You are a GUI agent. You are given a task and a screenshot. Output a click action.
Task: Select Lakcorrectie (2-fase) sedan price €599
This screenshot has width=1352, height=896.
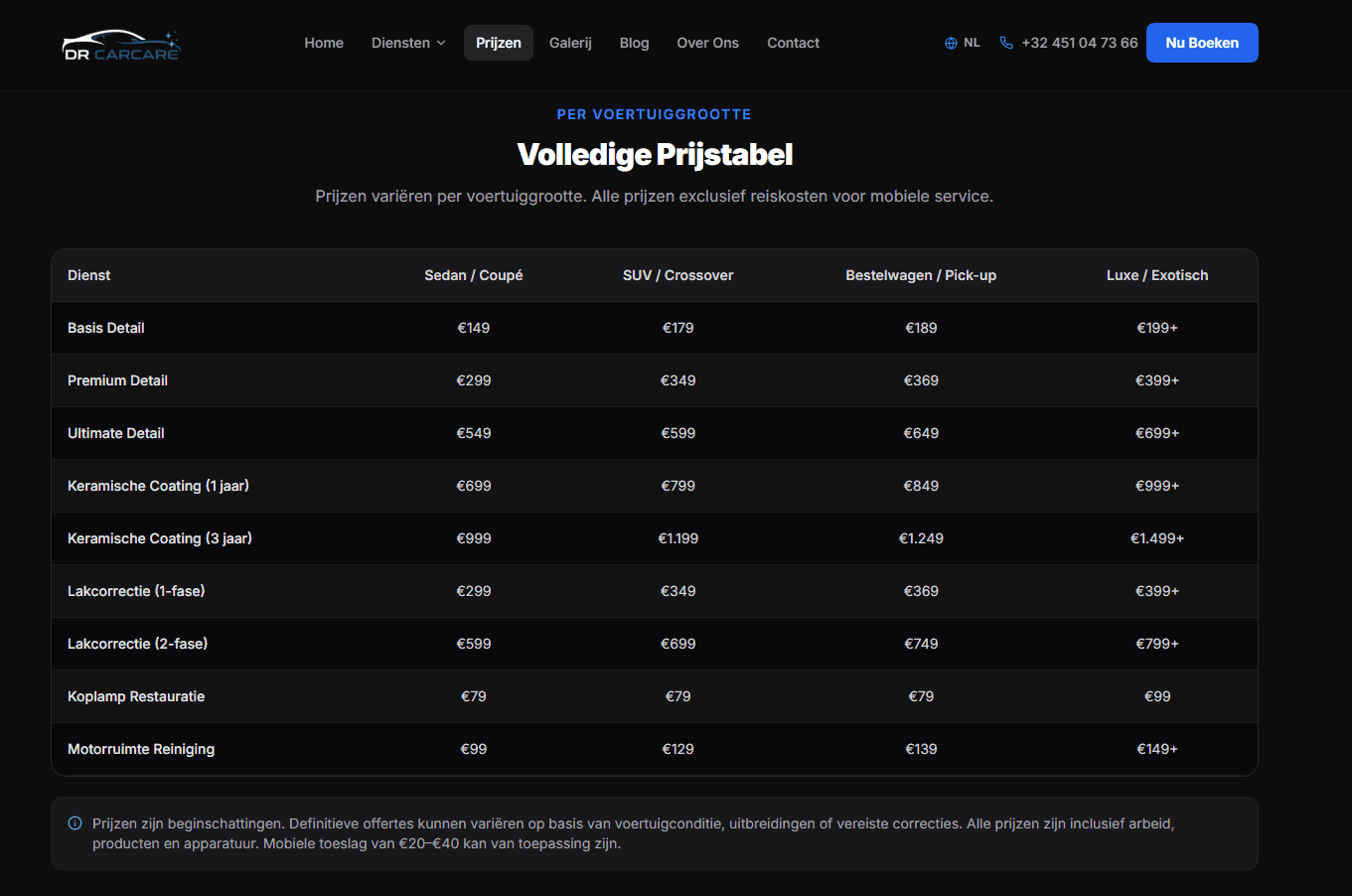point(474,644)
